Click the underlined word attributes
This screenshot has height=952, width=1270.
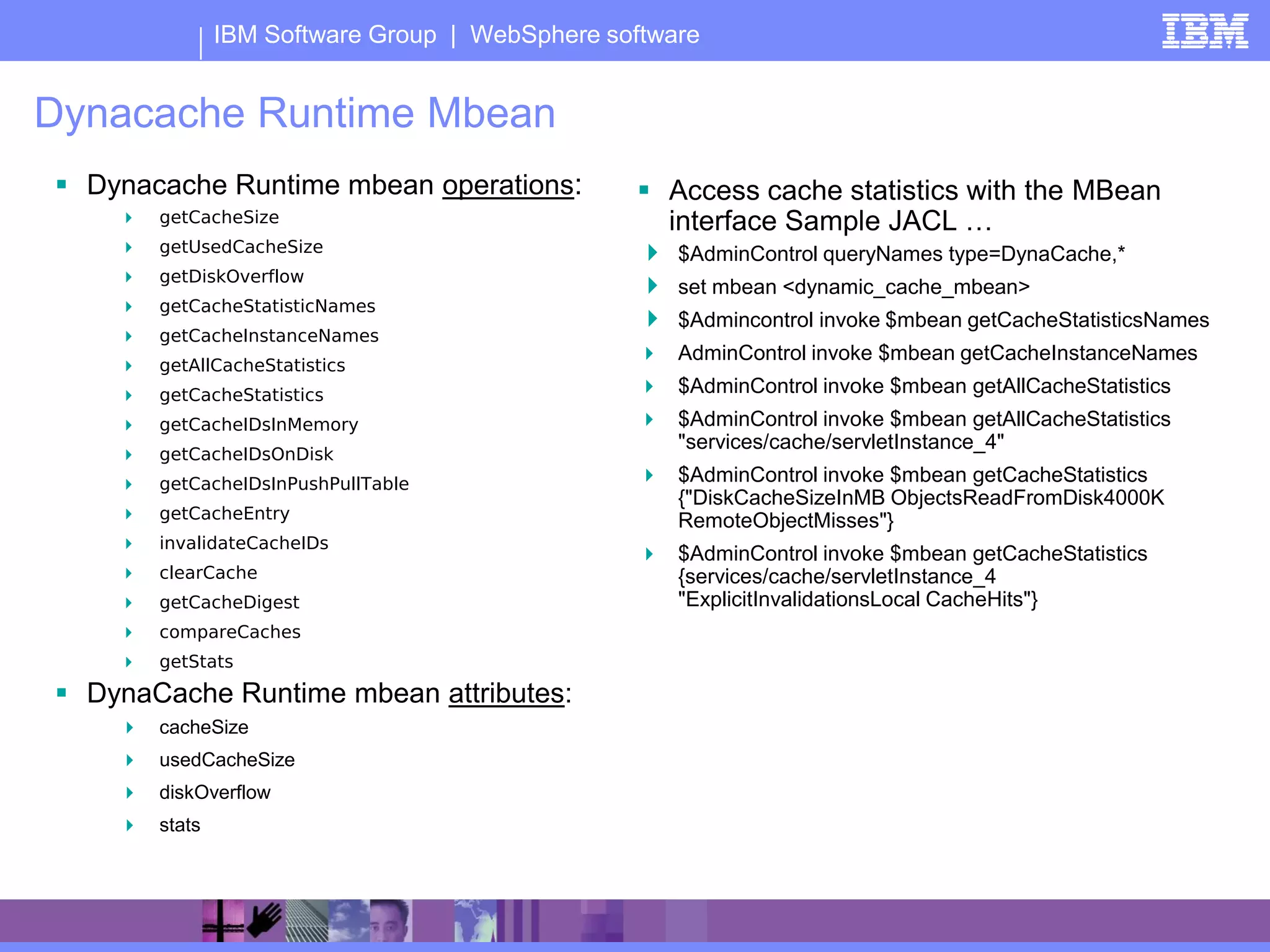click(507, 693)
